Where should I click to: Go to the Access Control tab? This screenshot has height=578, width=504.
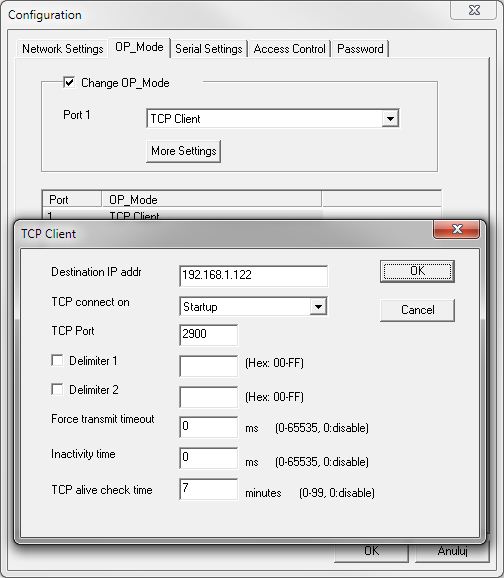(289, 49)
